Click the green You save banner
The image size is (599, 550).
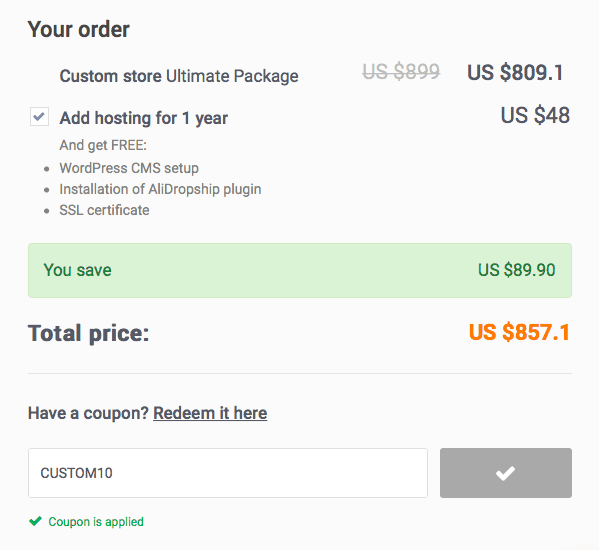click(x=300, y=270)
